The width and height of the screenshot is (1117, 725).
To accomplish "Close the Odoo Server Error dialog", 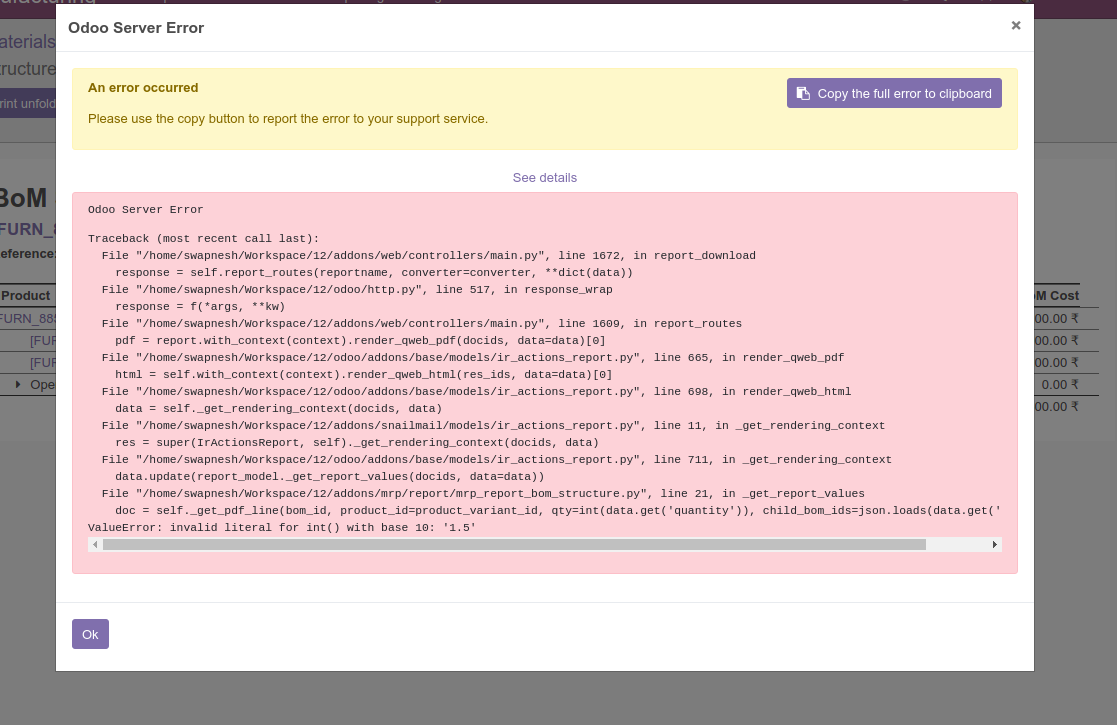I will [1015, 25].
